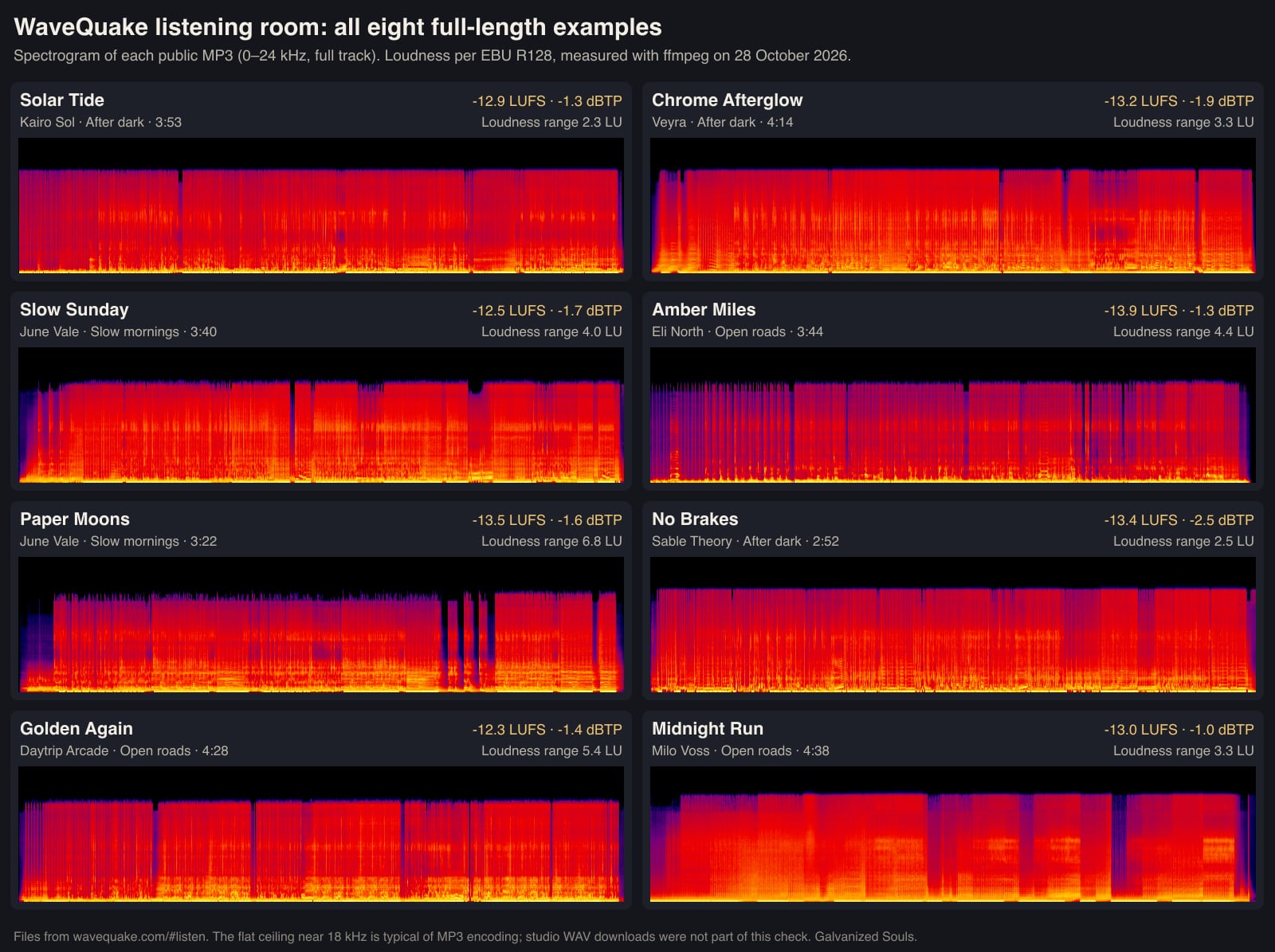Image resolution: width=1275 pixels, height=952 pixels.
Task: Click the '-13.4 LUFS · -2.5 dBTP' reading
Action: click(1179, 520)
